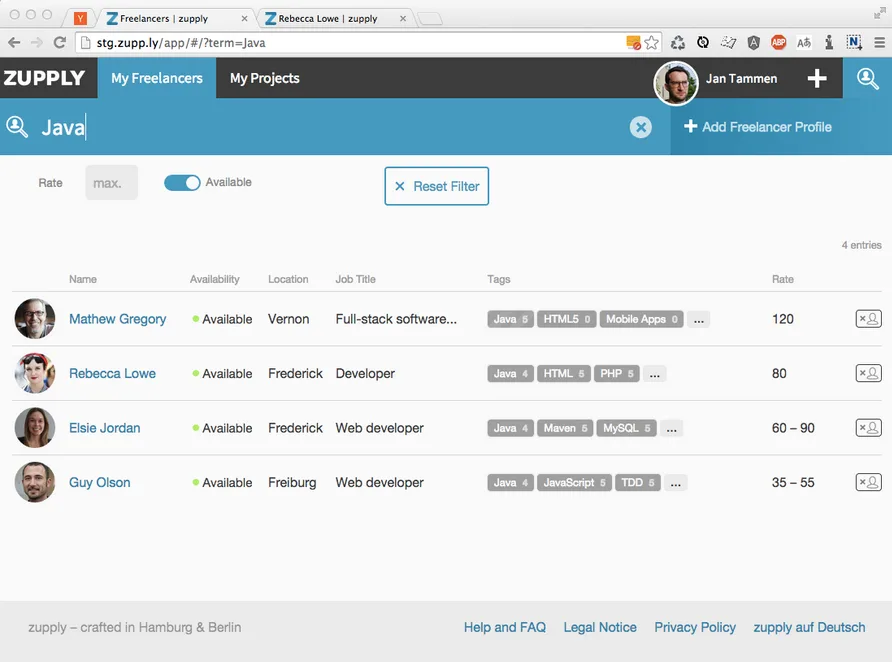Image resolution: width=892 pixels, height=662 pixels.
Task: Open a new browser tab
Action: [x=430, y=19]
